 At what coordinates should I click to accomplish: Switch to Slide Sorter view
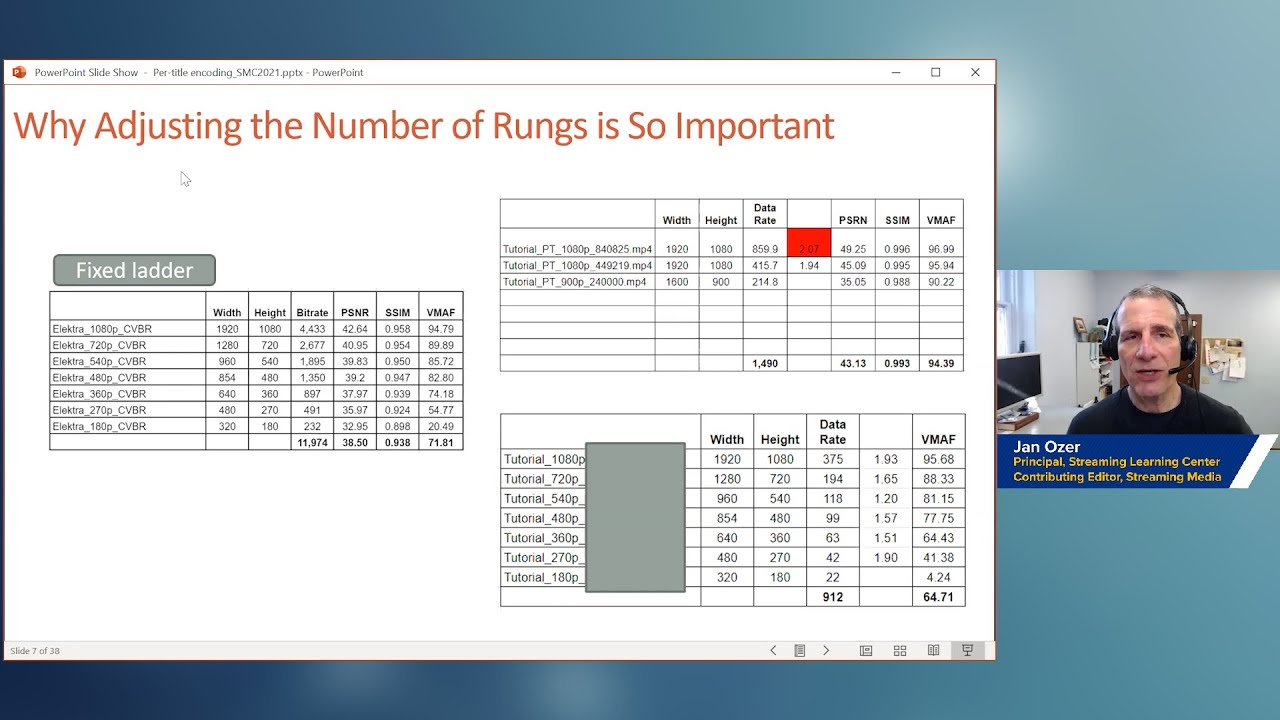coord(900,650)
